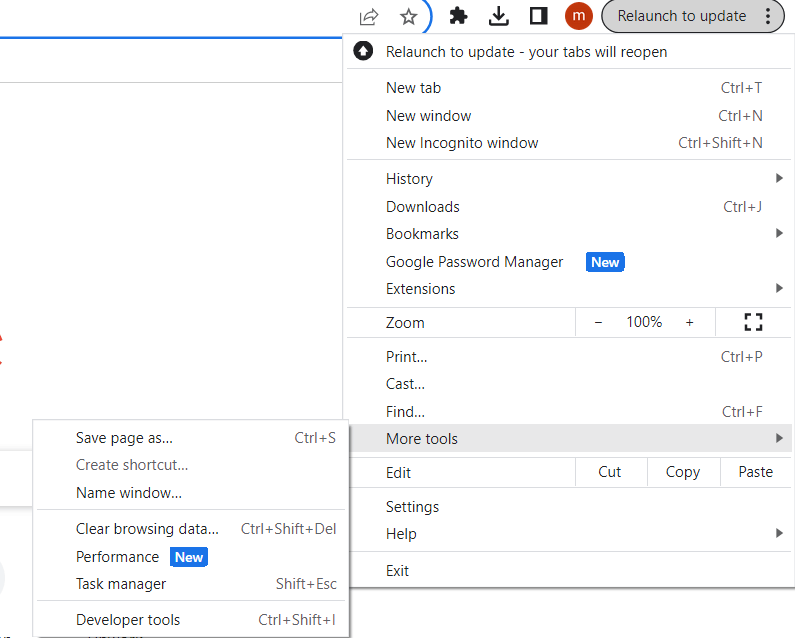This screenshot has width=795, height=638.
Task: Open Developer tools from the submenu
Action: coord(128,620)
